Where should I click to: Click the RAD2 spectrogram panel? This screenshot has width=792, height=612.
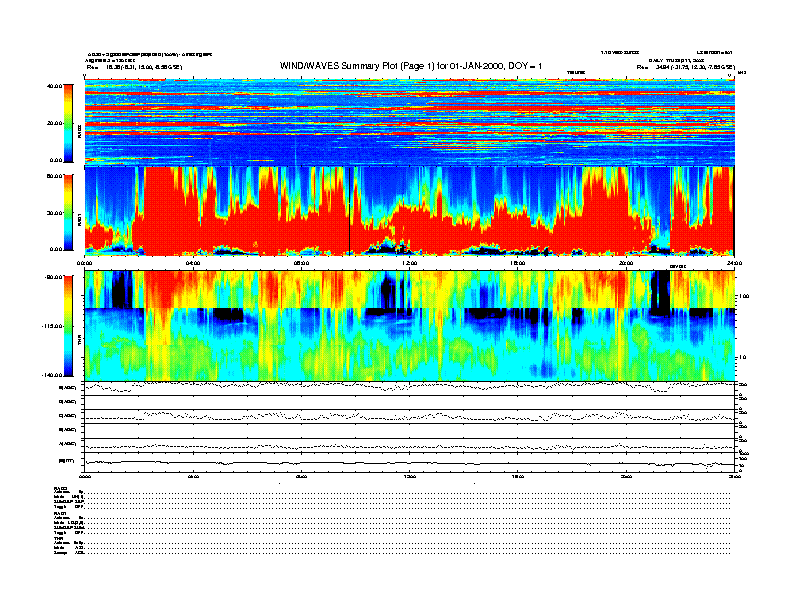(410, 123)
